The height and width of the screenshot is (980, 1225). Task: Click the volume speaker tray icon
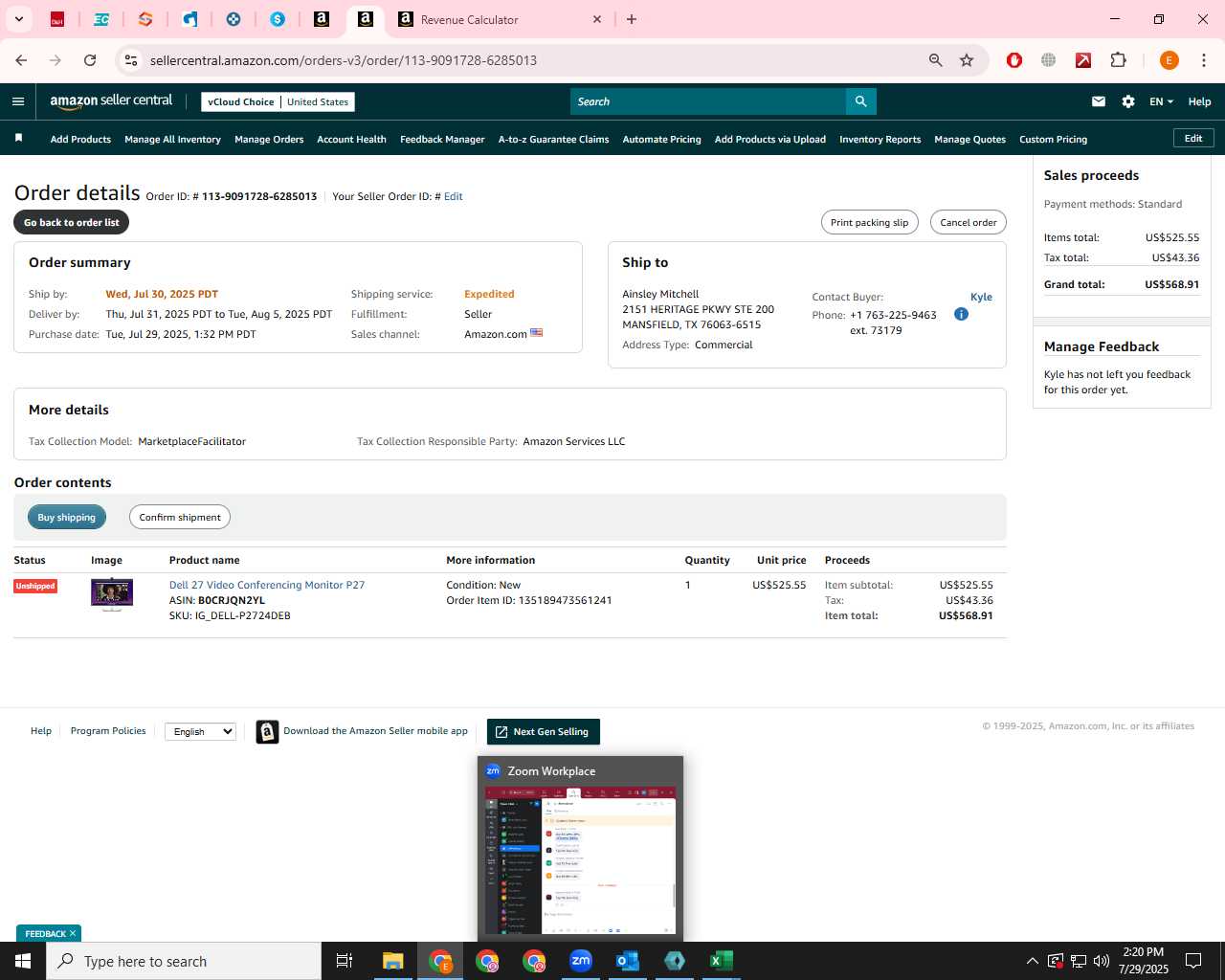(x=1102, y=961)
